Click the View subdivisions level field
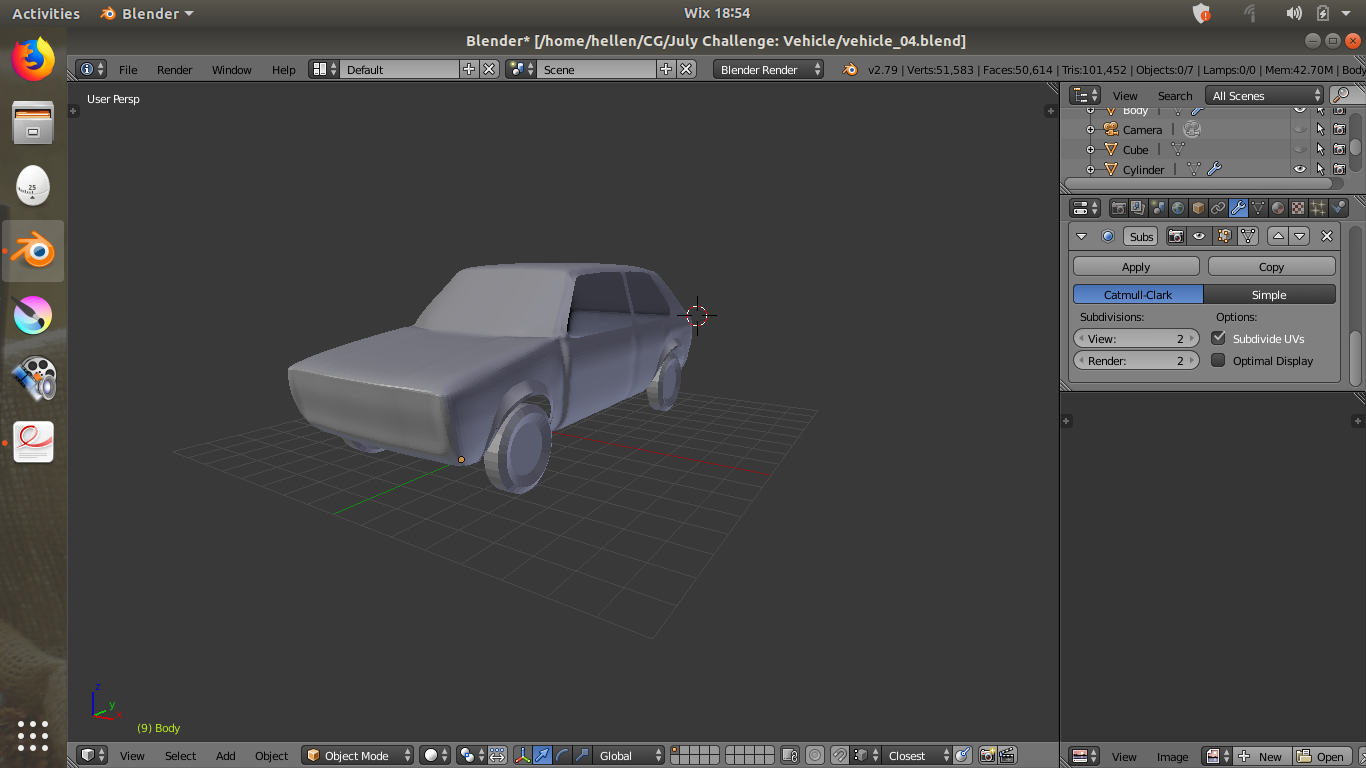 (1136, 339)
